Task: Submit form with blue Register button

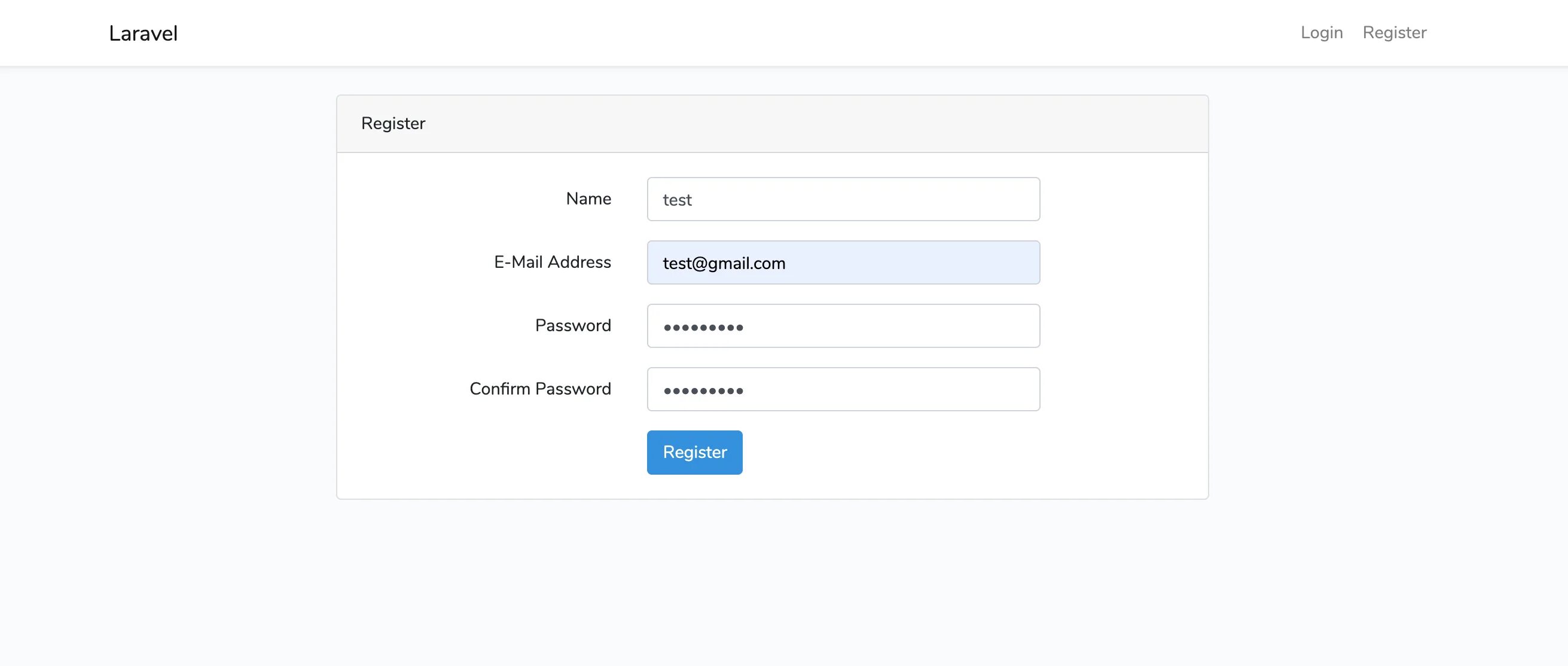Action: 694,453
